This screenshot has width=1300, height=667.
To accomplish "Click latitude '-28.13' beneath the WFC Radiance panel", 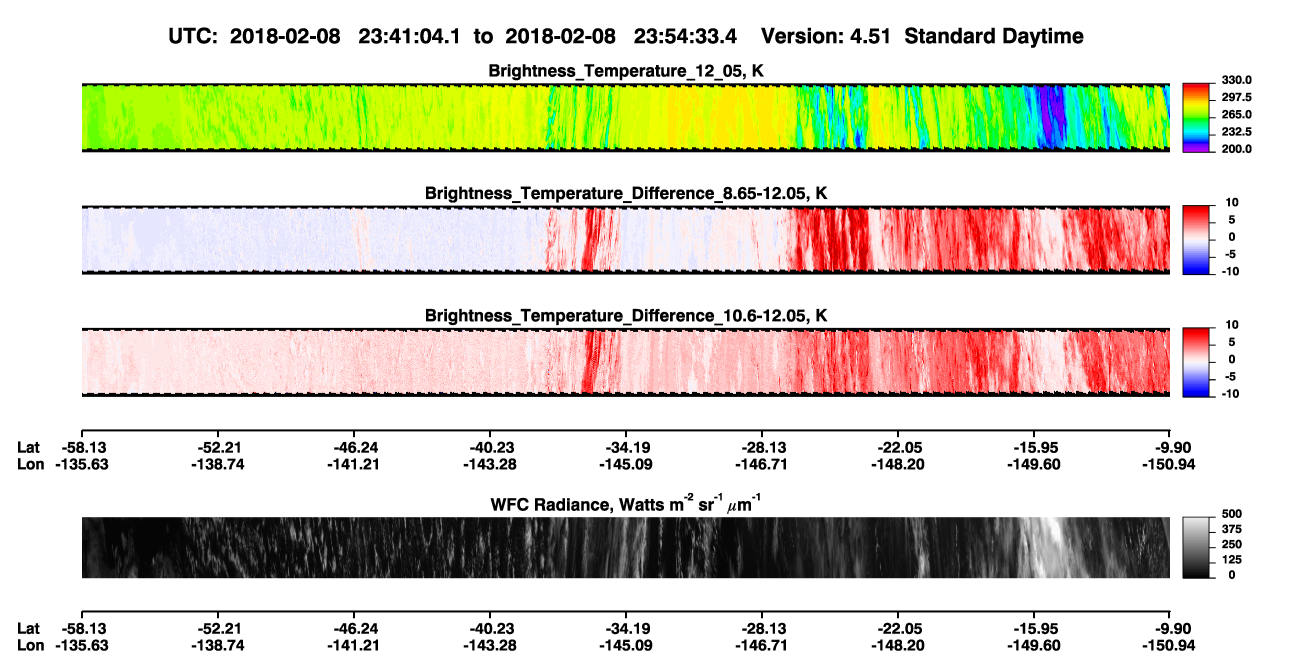I will point(763,629).
